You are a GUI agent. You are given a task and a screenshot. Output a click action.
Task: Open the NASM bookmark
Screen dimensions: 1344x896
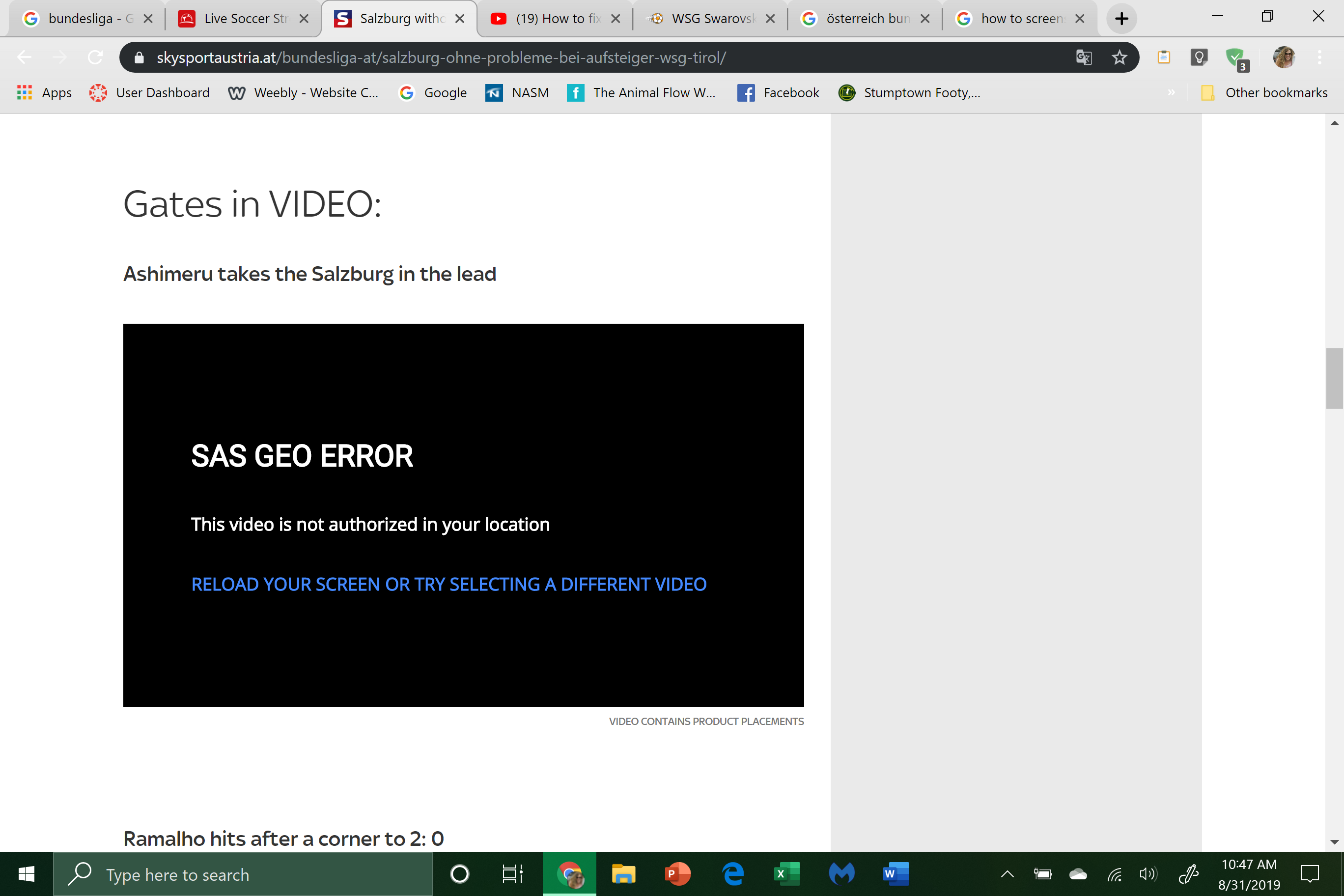point(517,92)
